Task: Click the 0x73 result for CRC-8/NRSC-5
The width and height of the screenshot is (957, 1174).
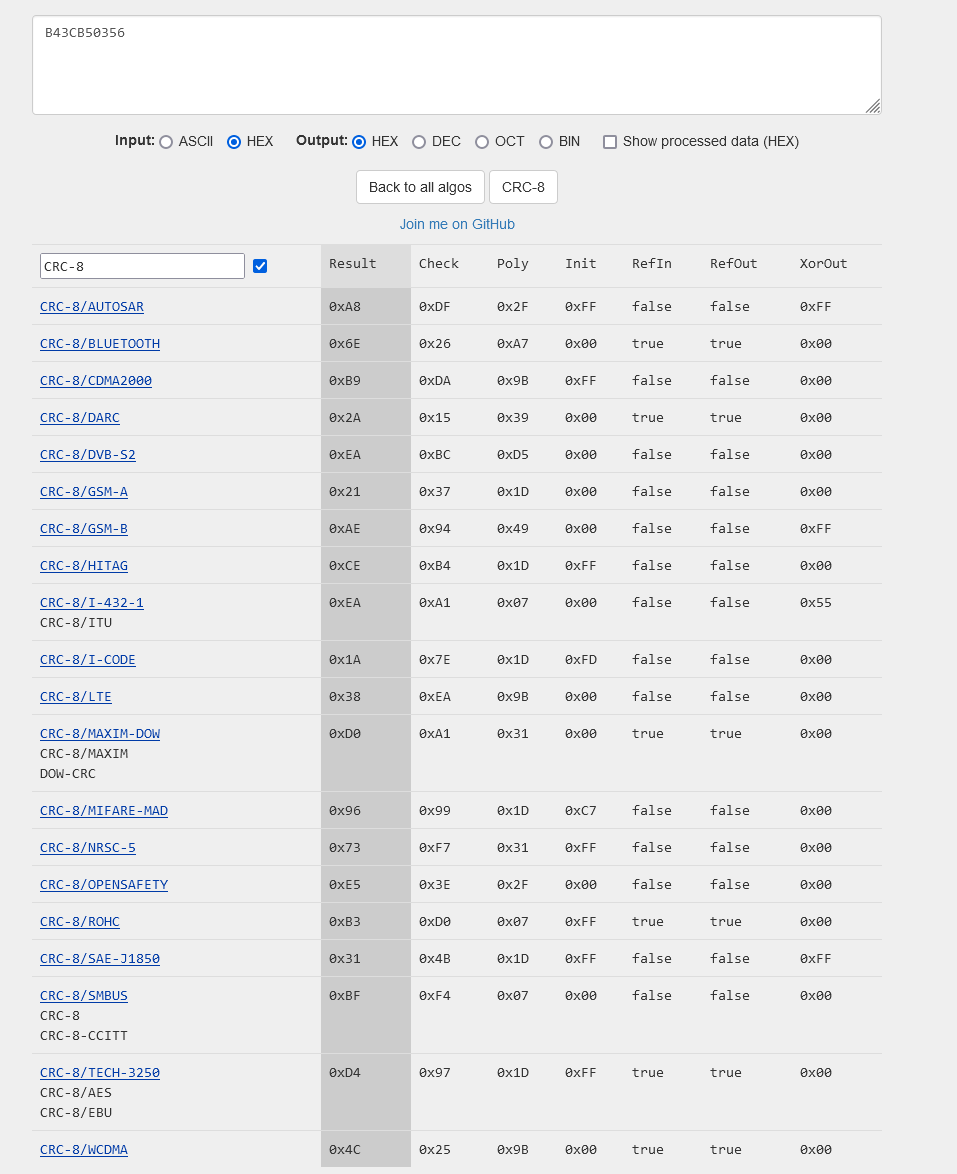Action: point(345,848)
